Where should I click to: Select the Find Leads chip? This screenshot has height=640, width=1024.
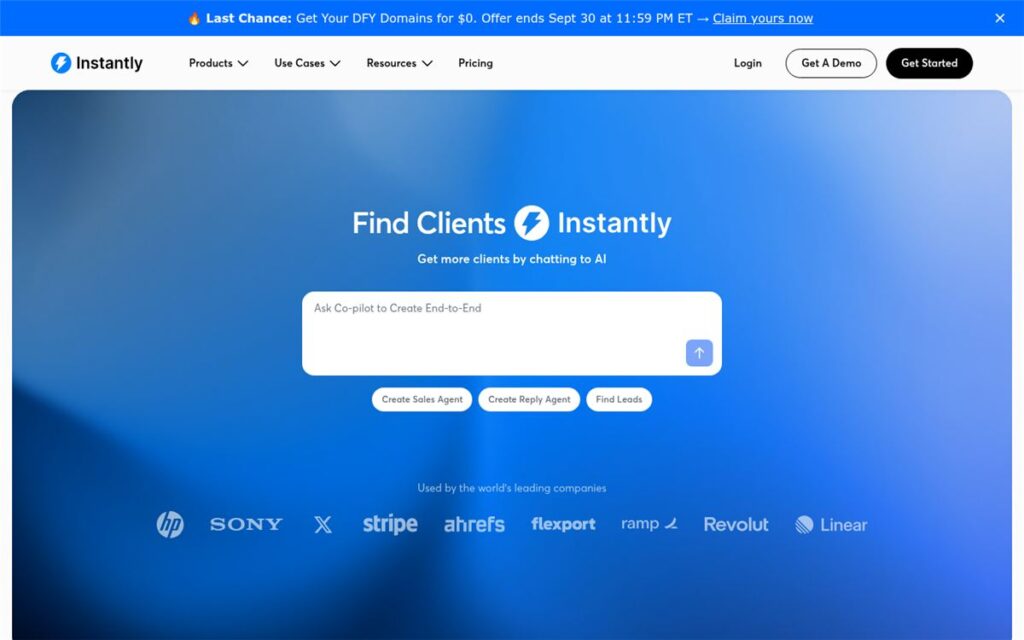coord(619,400)
